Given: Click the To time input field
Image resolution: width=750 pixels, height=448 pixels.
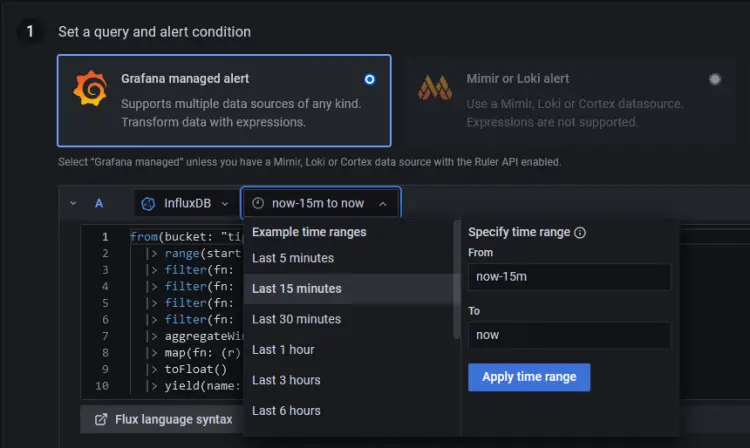Looking at the screenshot, I should point(569,335).
